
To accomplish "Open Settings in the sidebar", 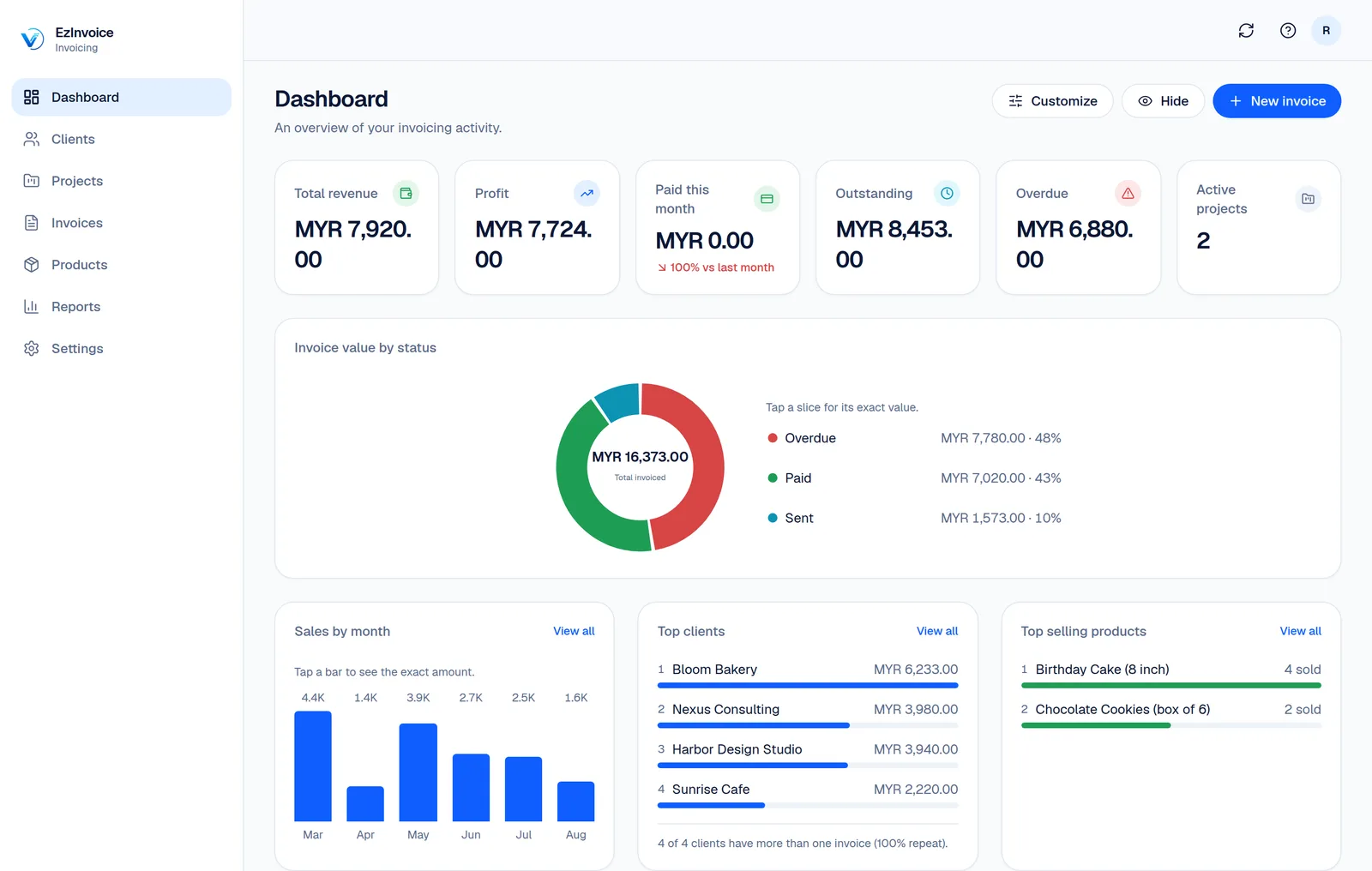I will pyautogui.click(x=122, y=348).
